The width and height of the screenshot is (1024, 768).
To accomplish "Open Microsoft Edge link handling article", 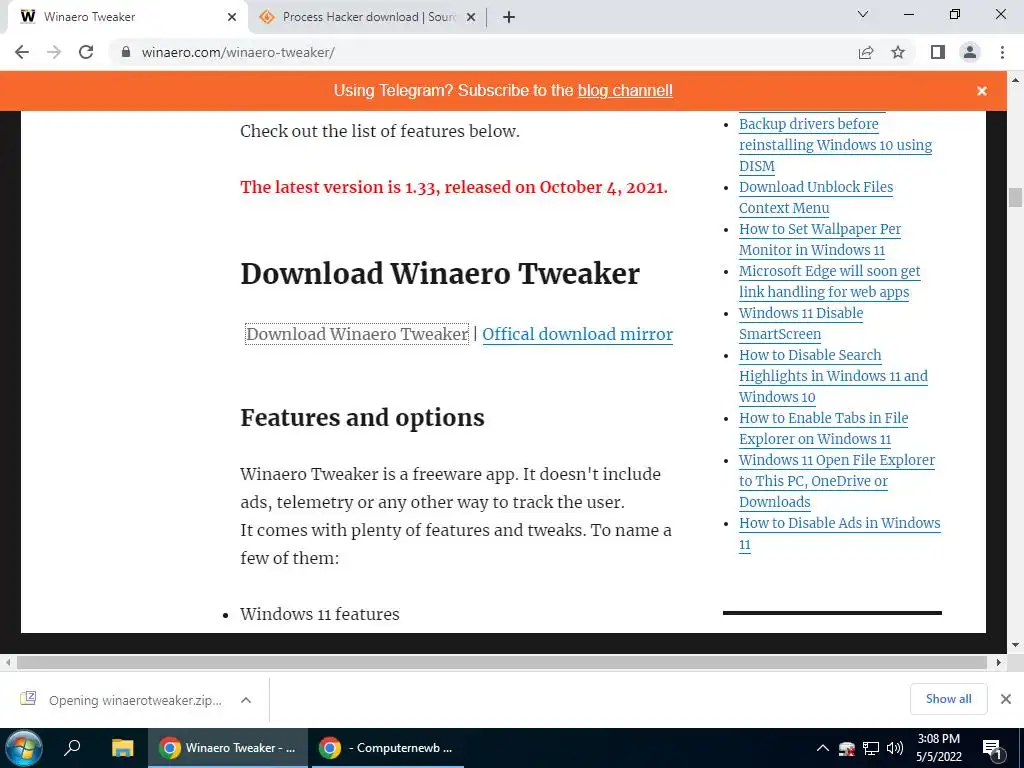I will click(829, 281).
